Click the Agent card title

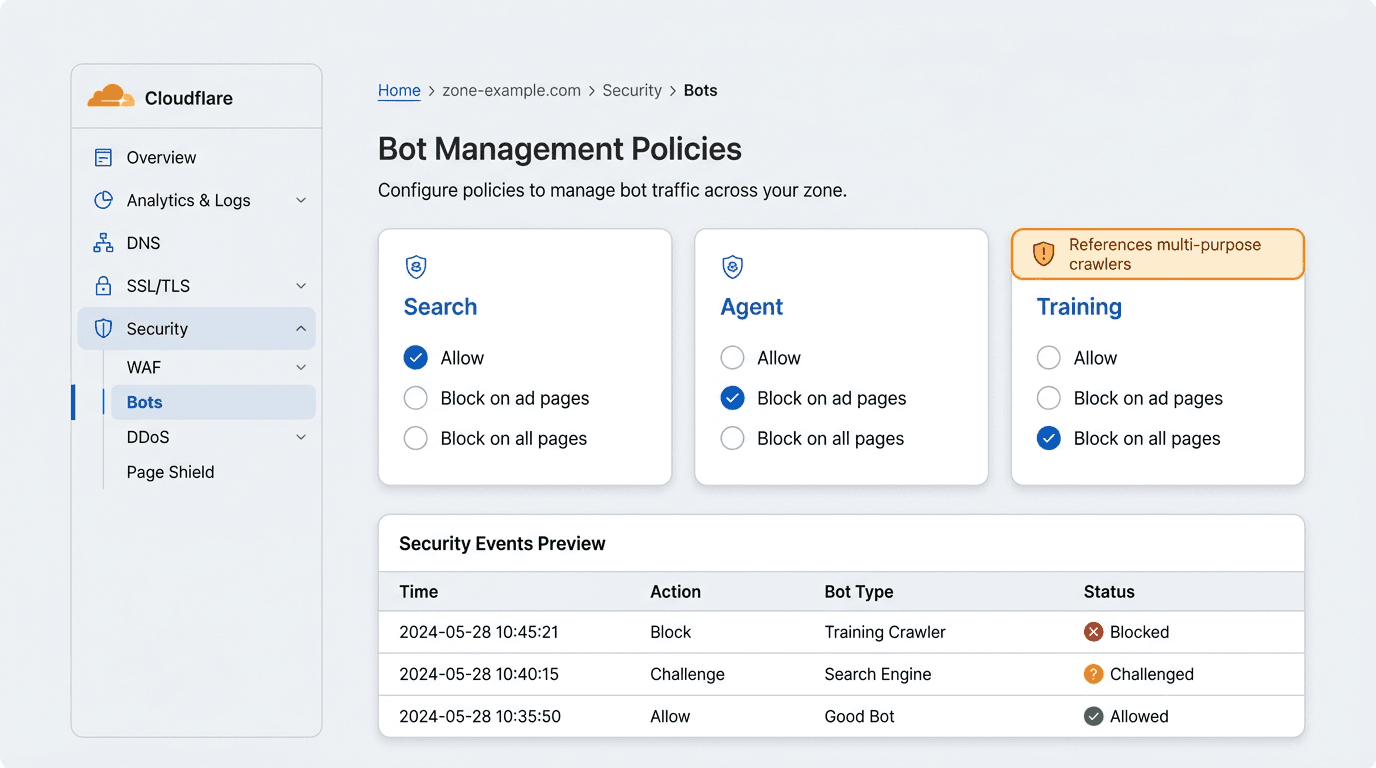click(x=752, y=307)
